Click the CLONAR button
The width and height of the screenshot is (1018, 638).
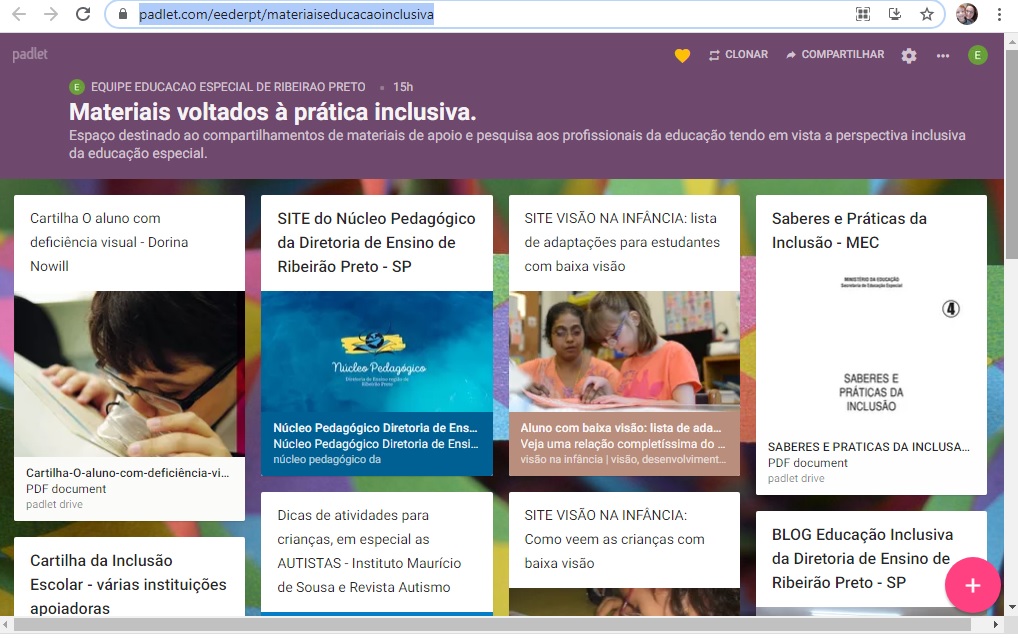738,55
